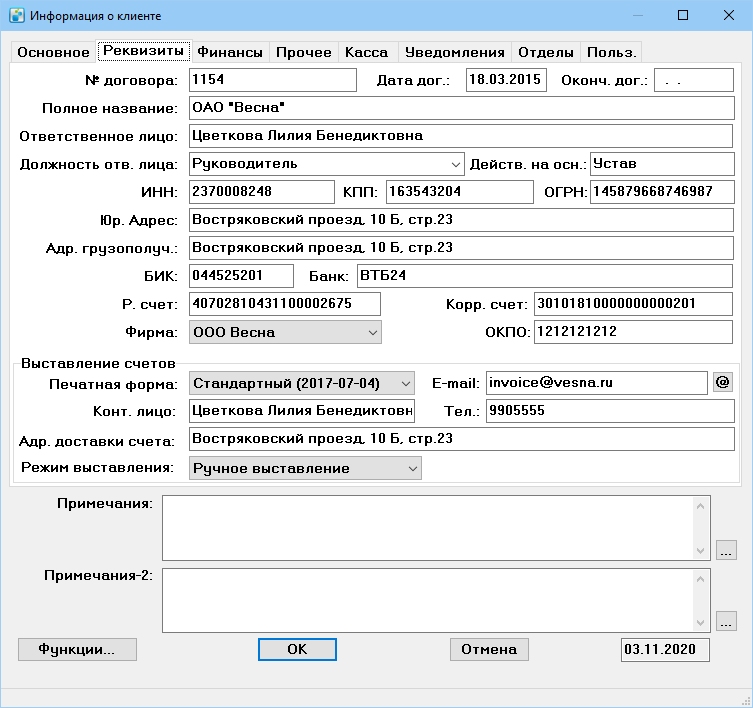Click the Полное название field
The width and height of the screenshot is (753, 708).
click(462, 108)
